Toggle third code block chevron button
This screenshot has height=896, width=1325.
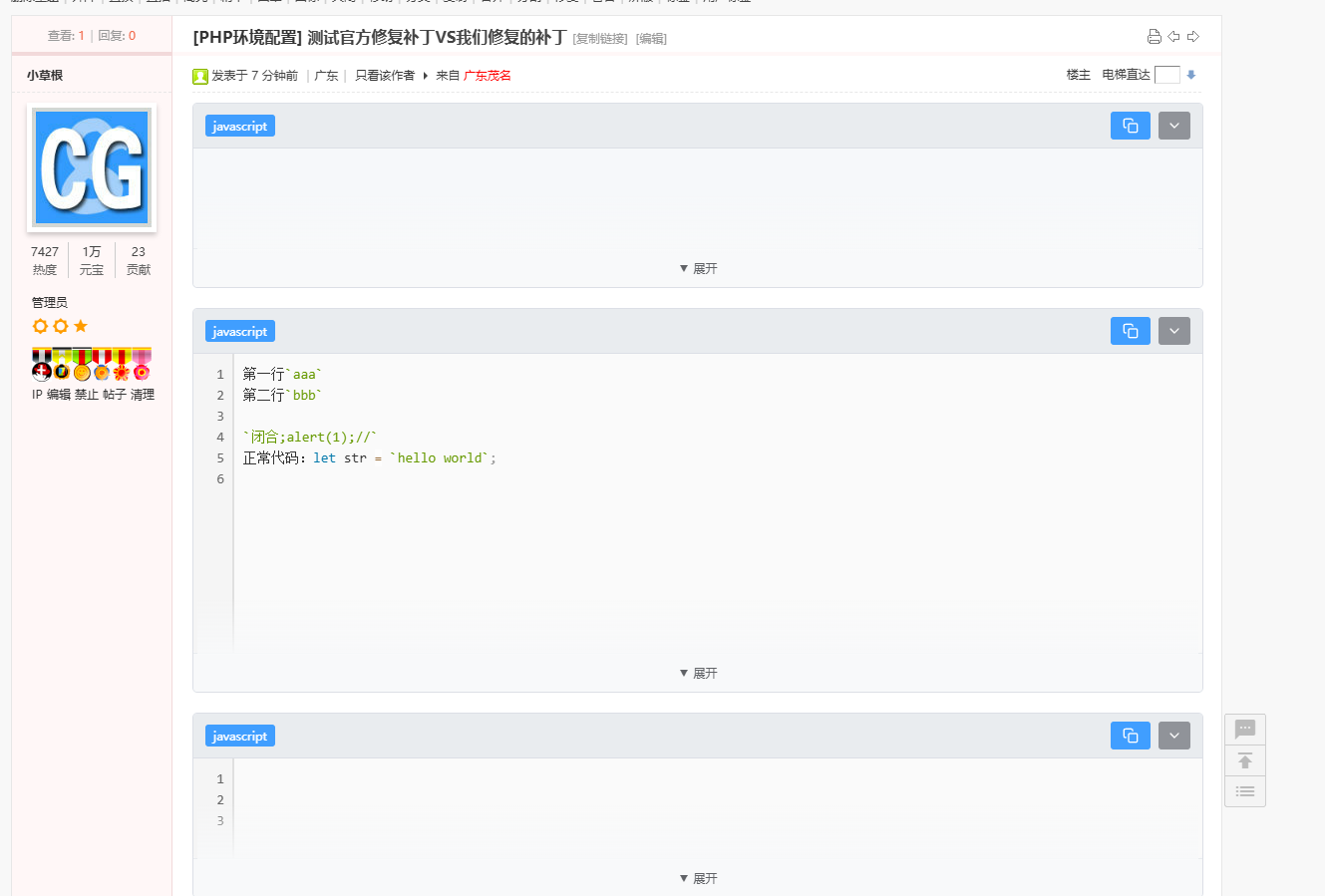coord(1174,736)
